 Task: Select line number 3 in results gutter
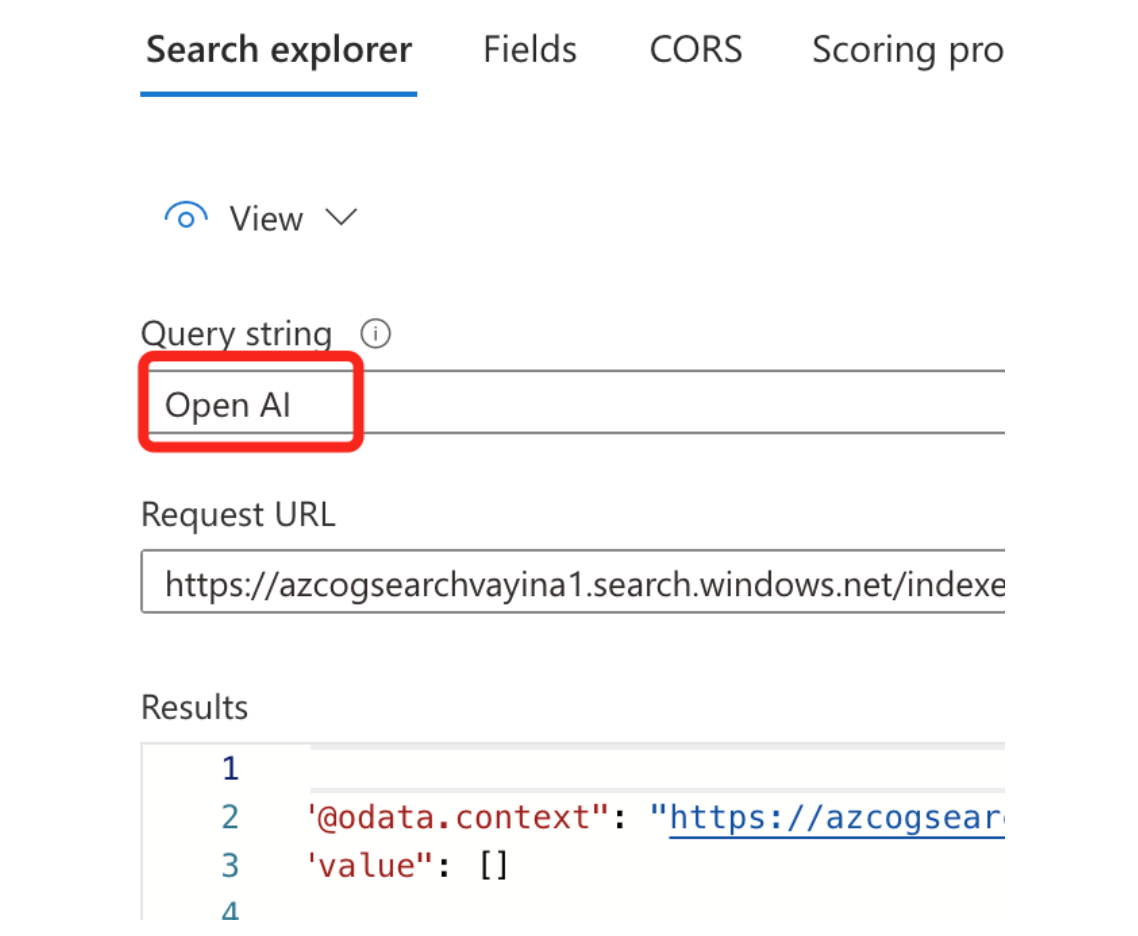click(x=230, y=865)
